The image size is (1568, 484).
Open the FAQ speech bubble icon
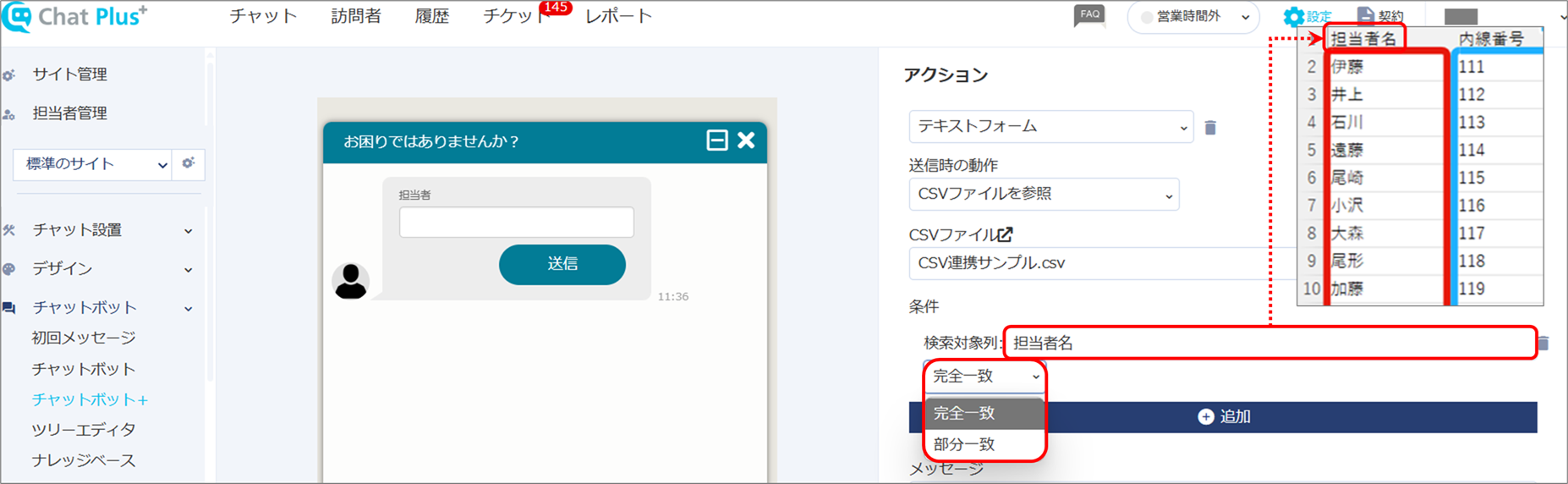1089,15
